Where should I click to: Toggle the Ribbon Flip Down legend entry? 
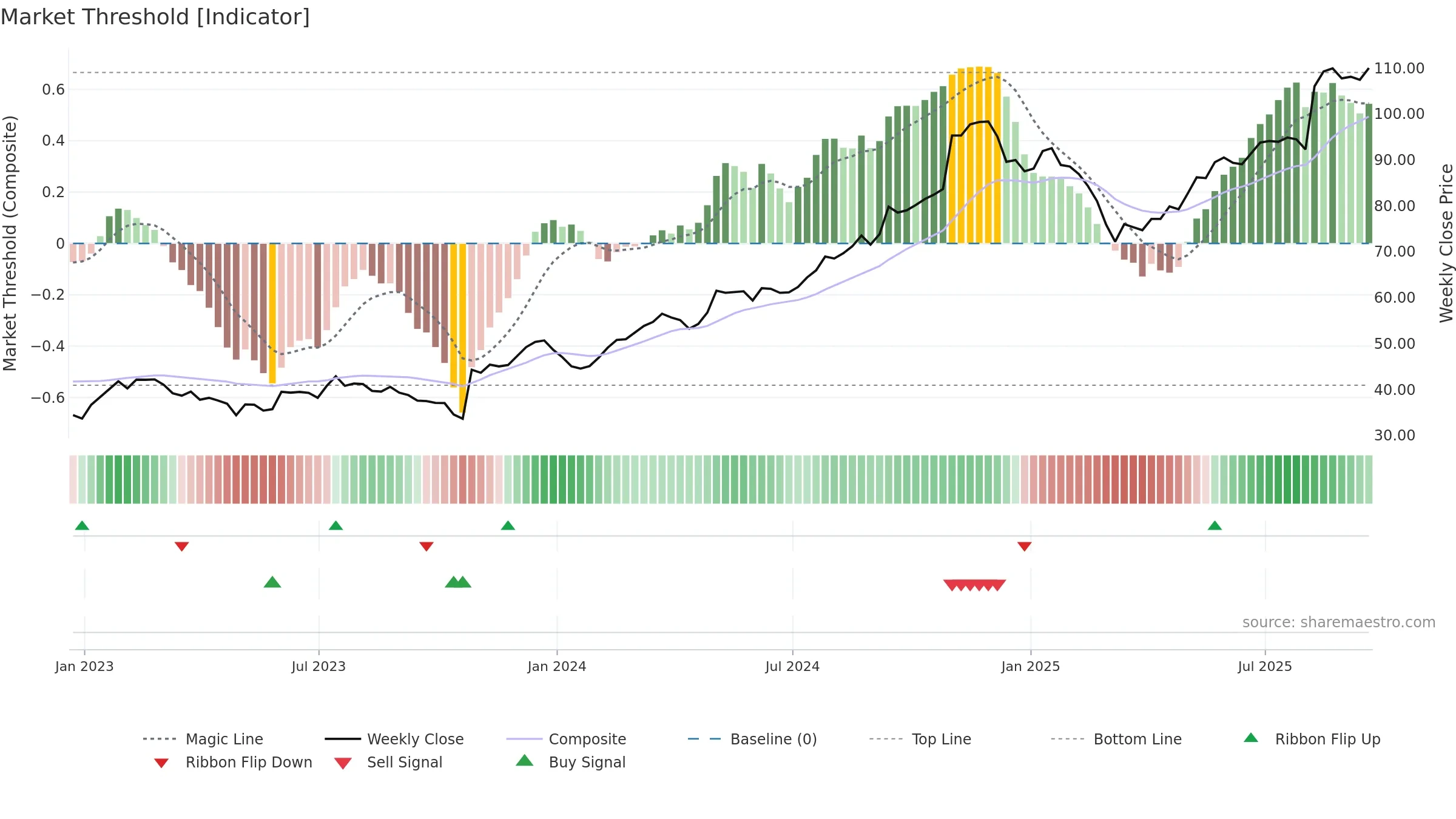[x=233, y=762]
